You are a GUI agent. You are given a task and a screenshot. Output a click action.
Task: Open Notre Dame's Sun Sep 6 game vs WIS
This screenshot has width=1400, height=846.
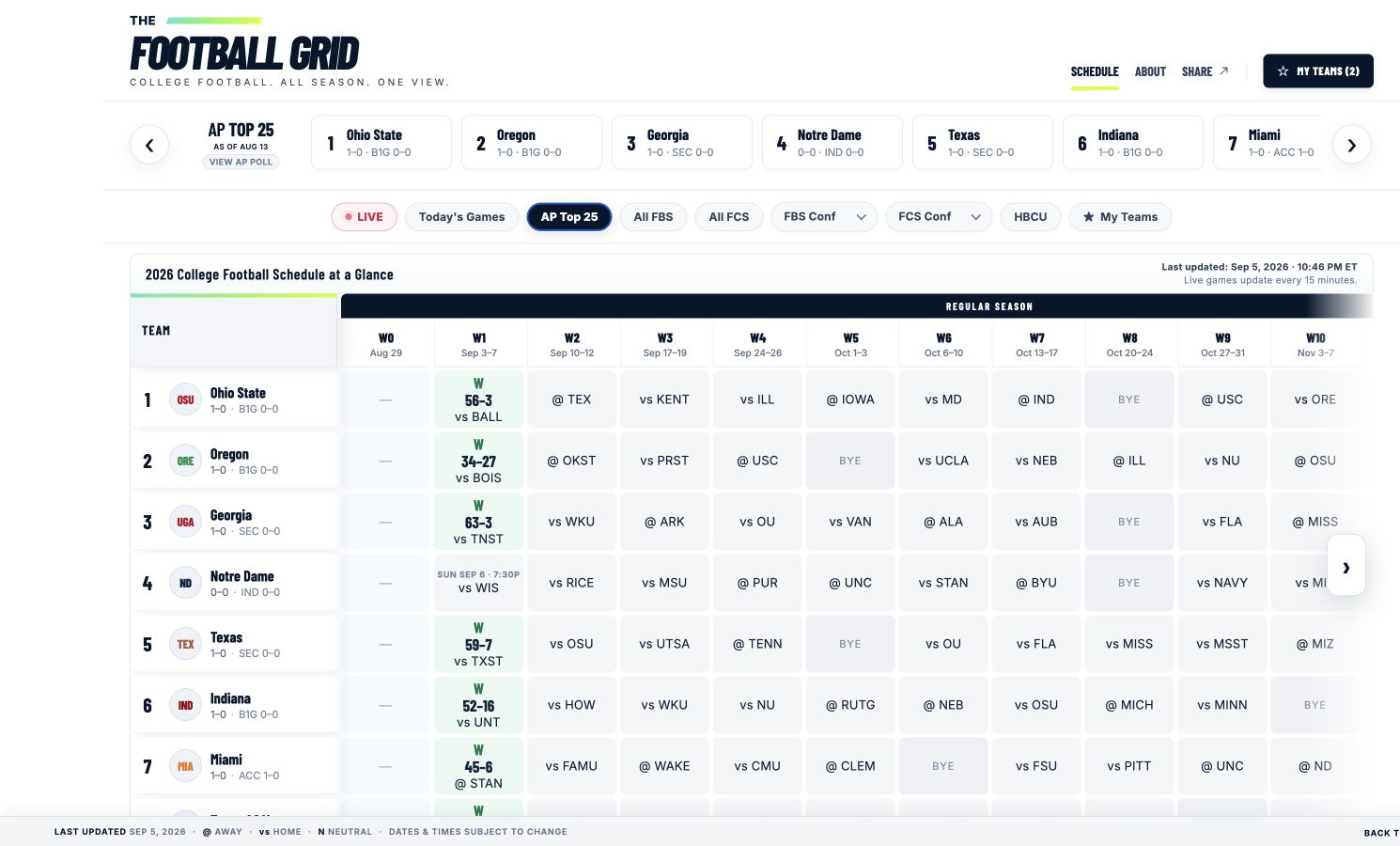478,583
